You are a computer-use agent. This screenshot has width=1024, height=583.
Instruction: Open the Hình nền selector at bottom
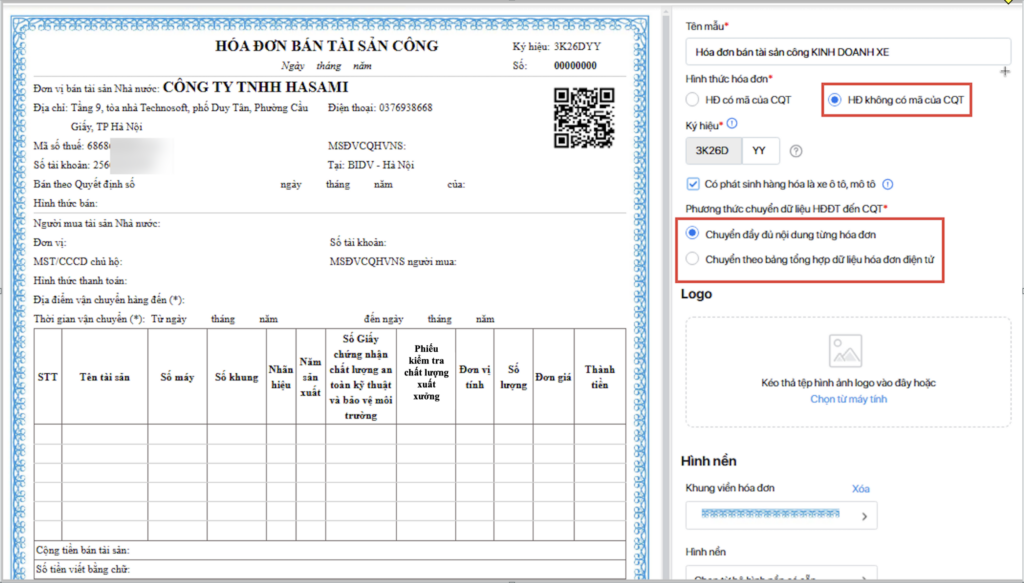pos(781,575)
